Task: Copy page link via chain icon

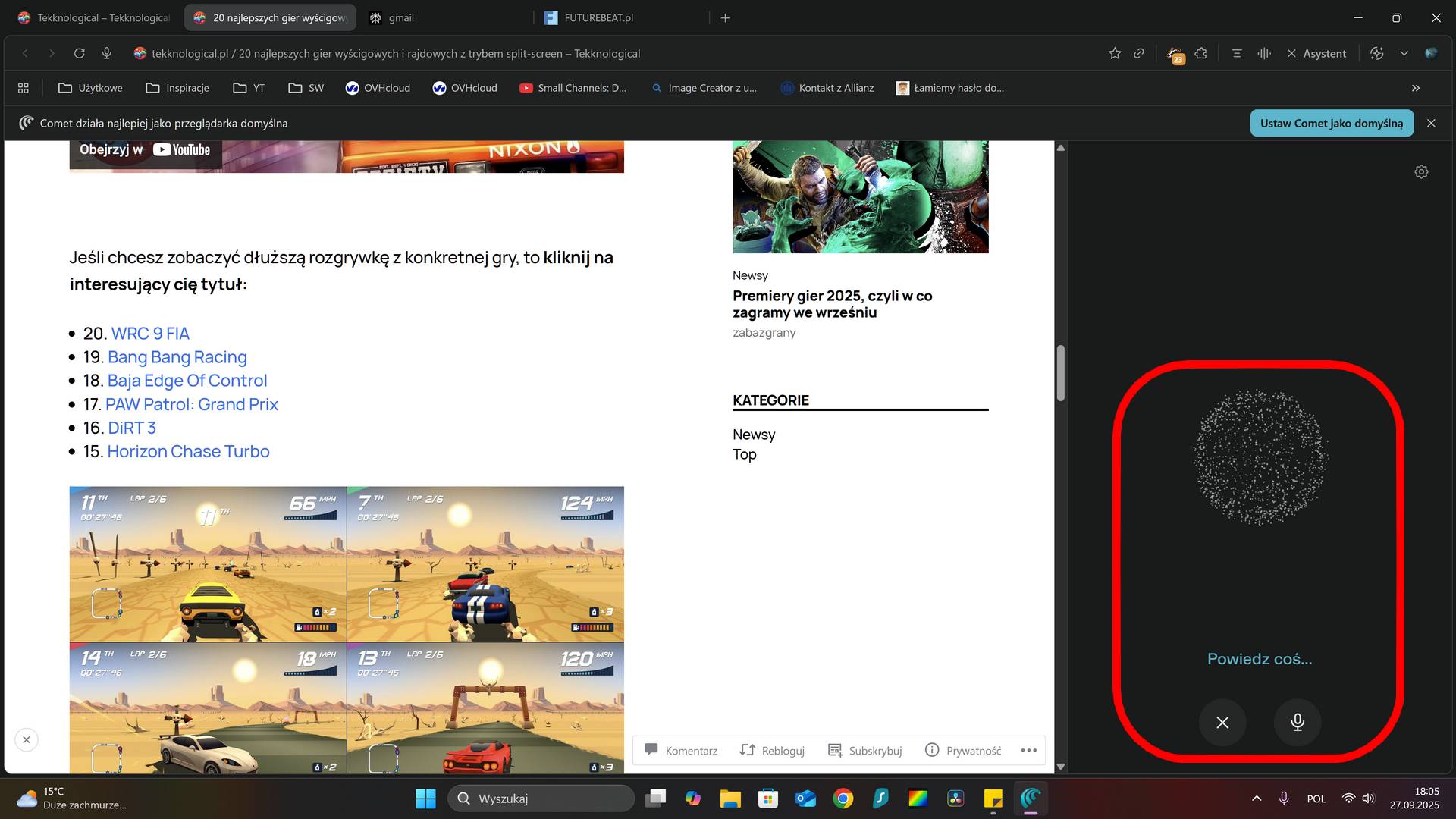Action: pyautogui.click(x=1139, y=53)
